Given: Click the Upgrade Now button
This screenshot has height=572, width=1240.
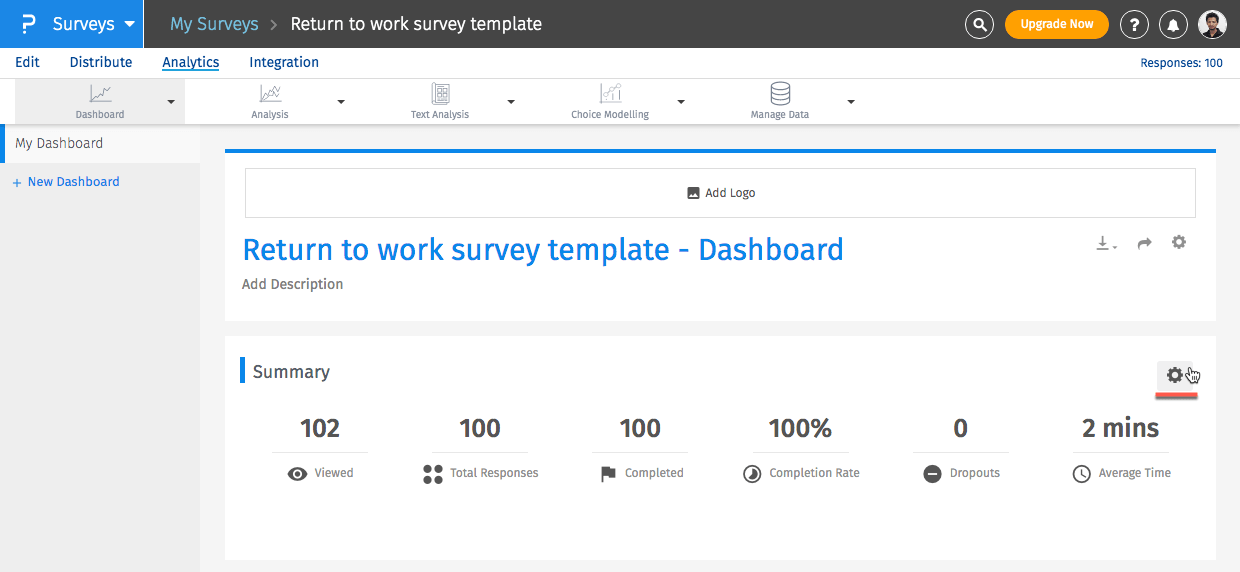Looking at the screenshot, I should coord(1056,24).
